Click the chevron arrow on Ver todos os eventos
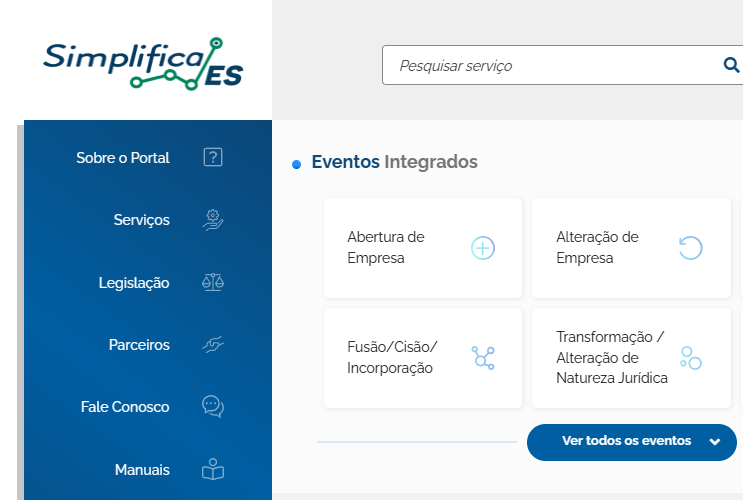 pyautogui.click(x=715, y=442)
